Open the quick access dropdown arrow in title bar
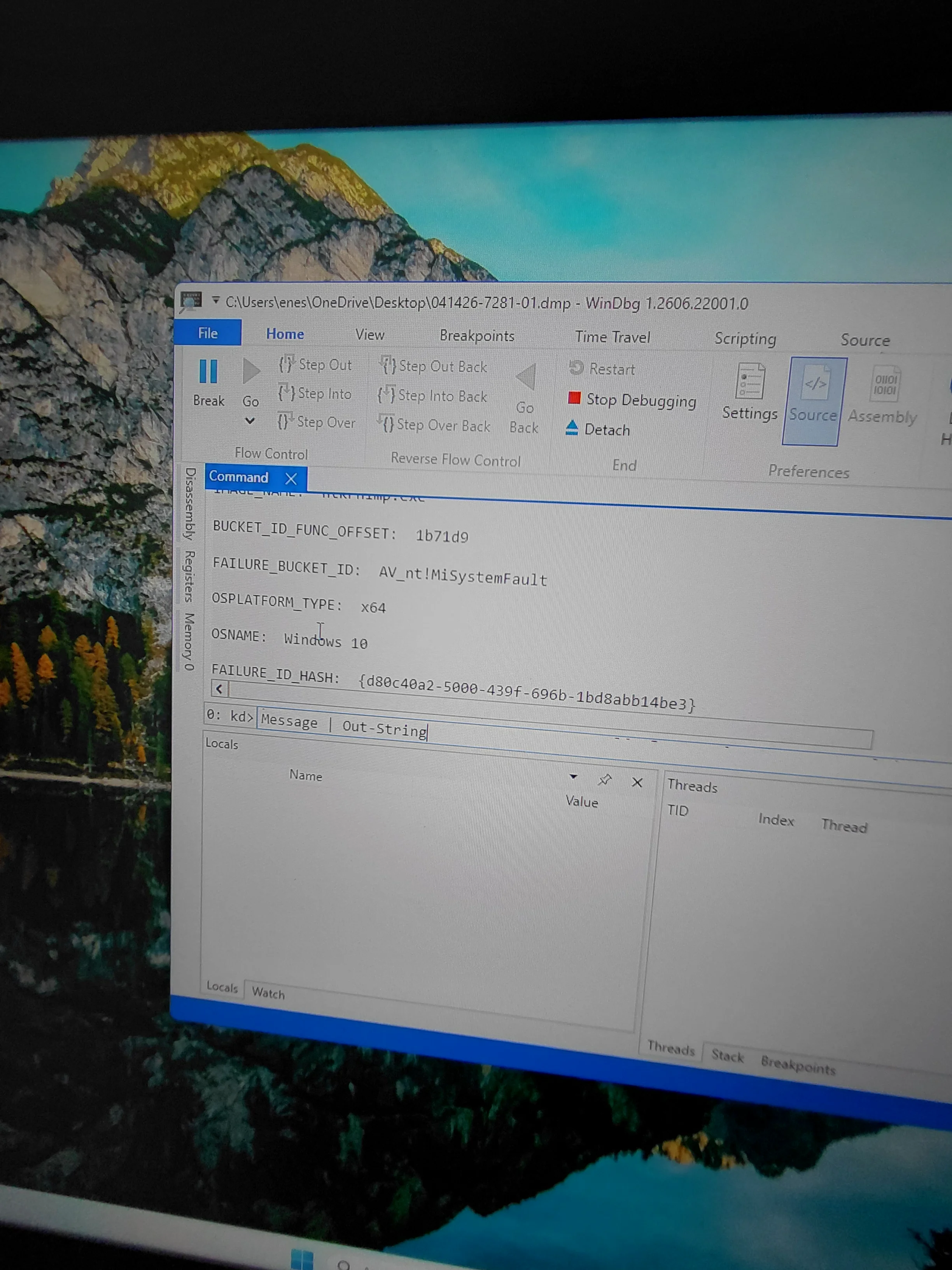 click(x=216, y=300)
